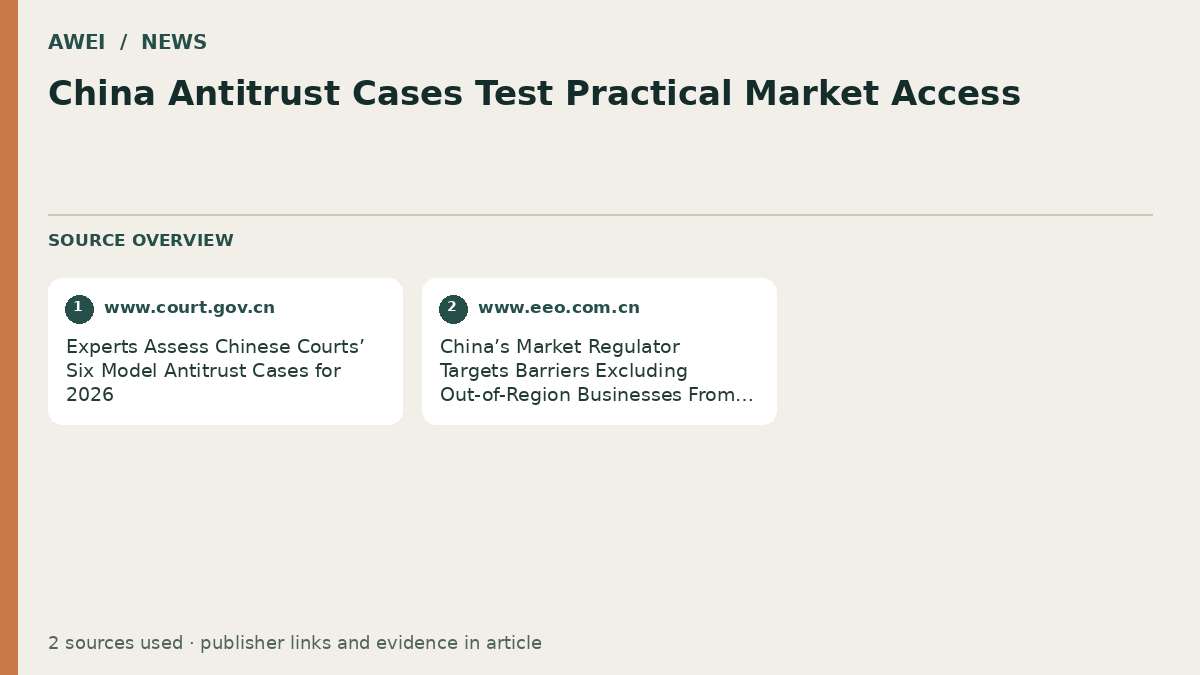The width and height of the screenshot is (1200, 675).
Task: Click the horizontal divider below the headline
Action: click(600, 215)
